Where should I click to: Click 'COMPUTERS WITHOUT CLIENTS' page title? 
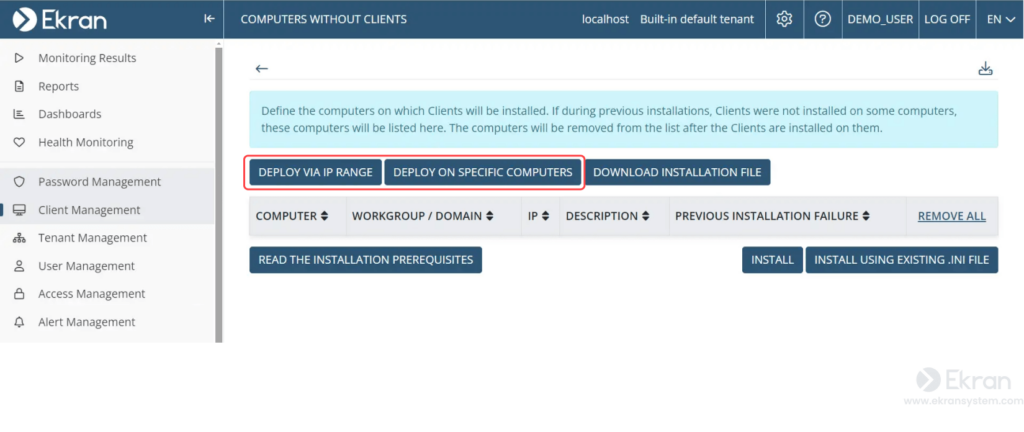tap(324, 19)
